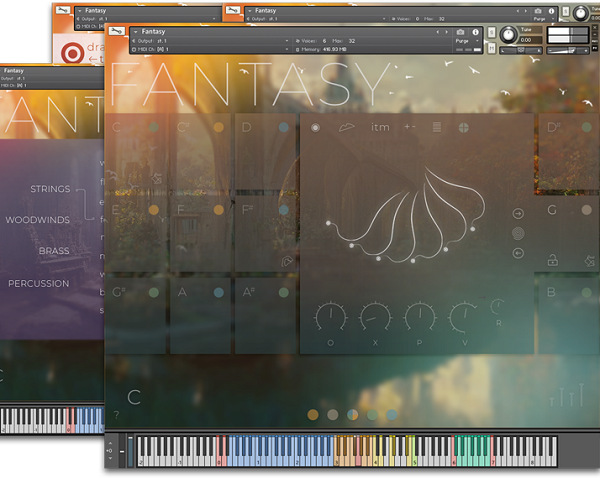The image size is (600, 478).
Task: Select the teal blue page dot at the bottom
Action: coord(392,415)
